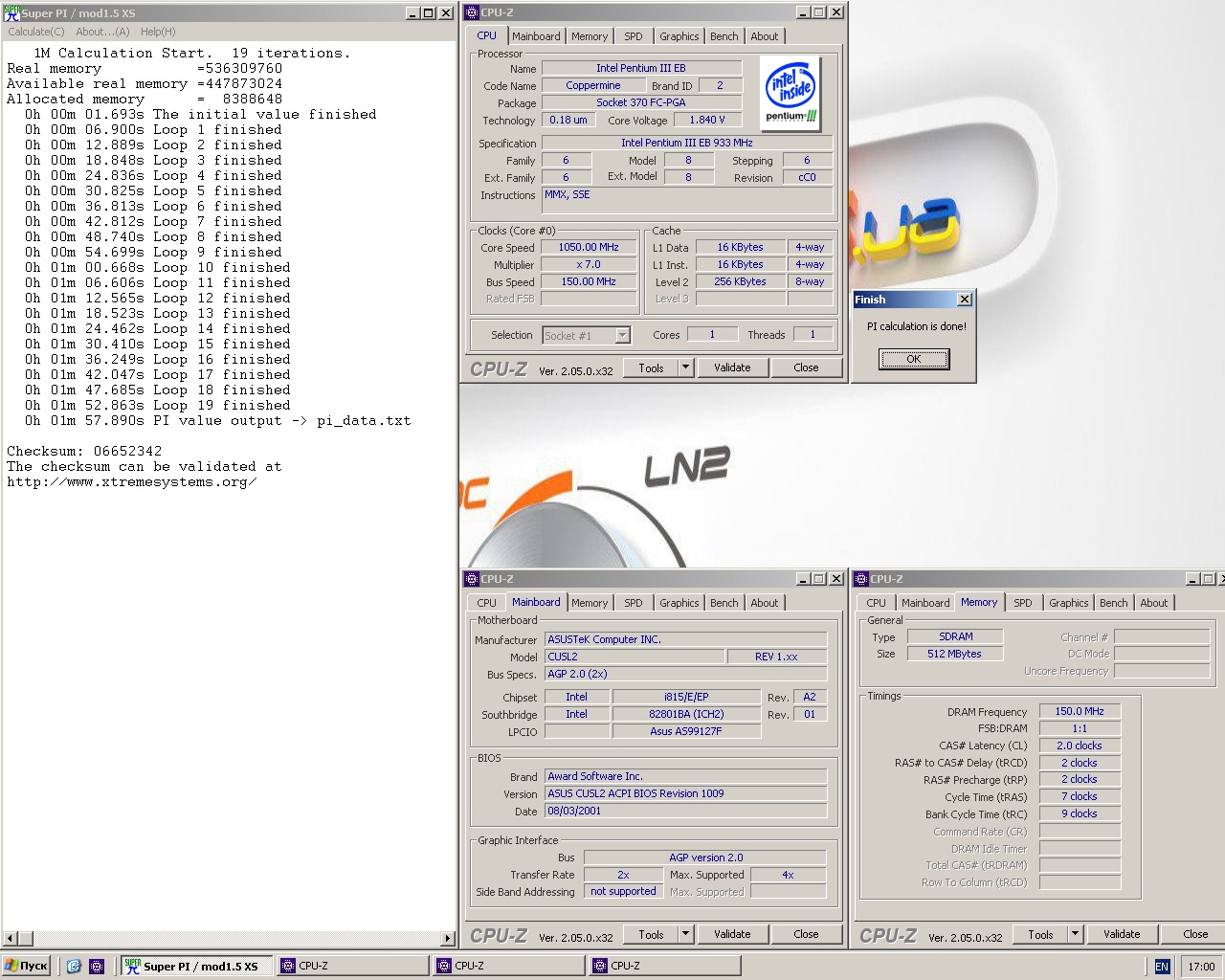Click the right arrow of Super PI's horizontal scrollbar
1225x980 pixels.
[447, 939]
